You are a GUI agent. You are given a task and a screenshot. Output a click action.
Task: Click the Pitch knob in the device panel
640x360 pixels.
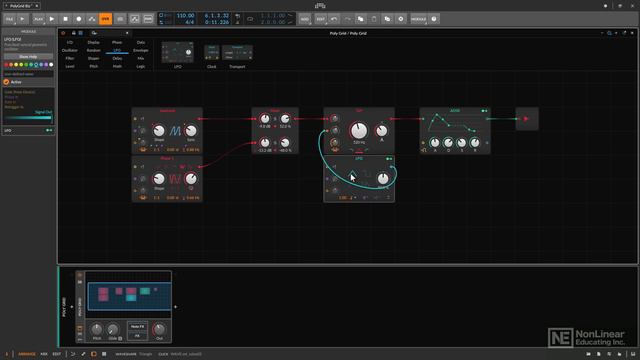[x=97, y=329]
